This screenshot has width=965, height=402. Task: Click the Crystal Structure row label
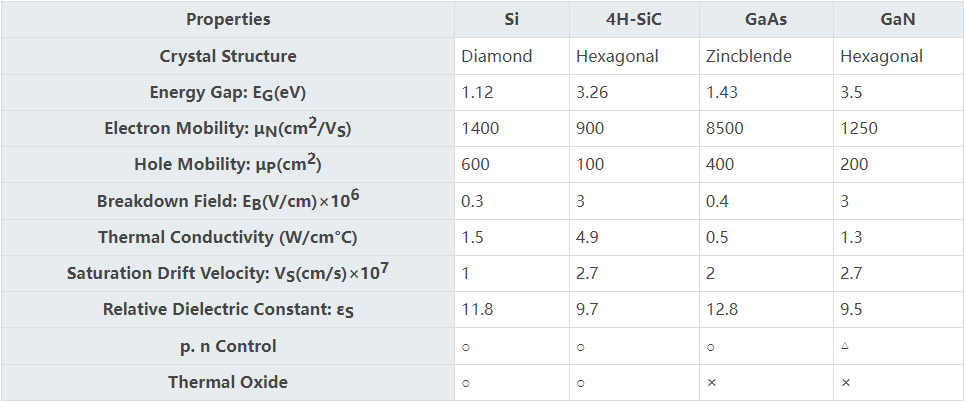pos(228,56)
